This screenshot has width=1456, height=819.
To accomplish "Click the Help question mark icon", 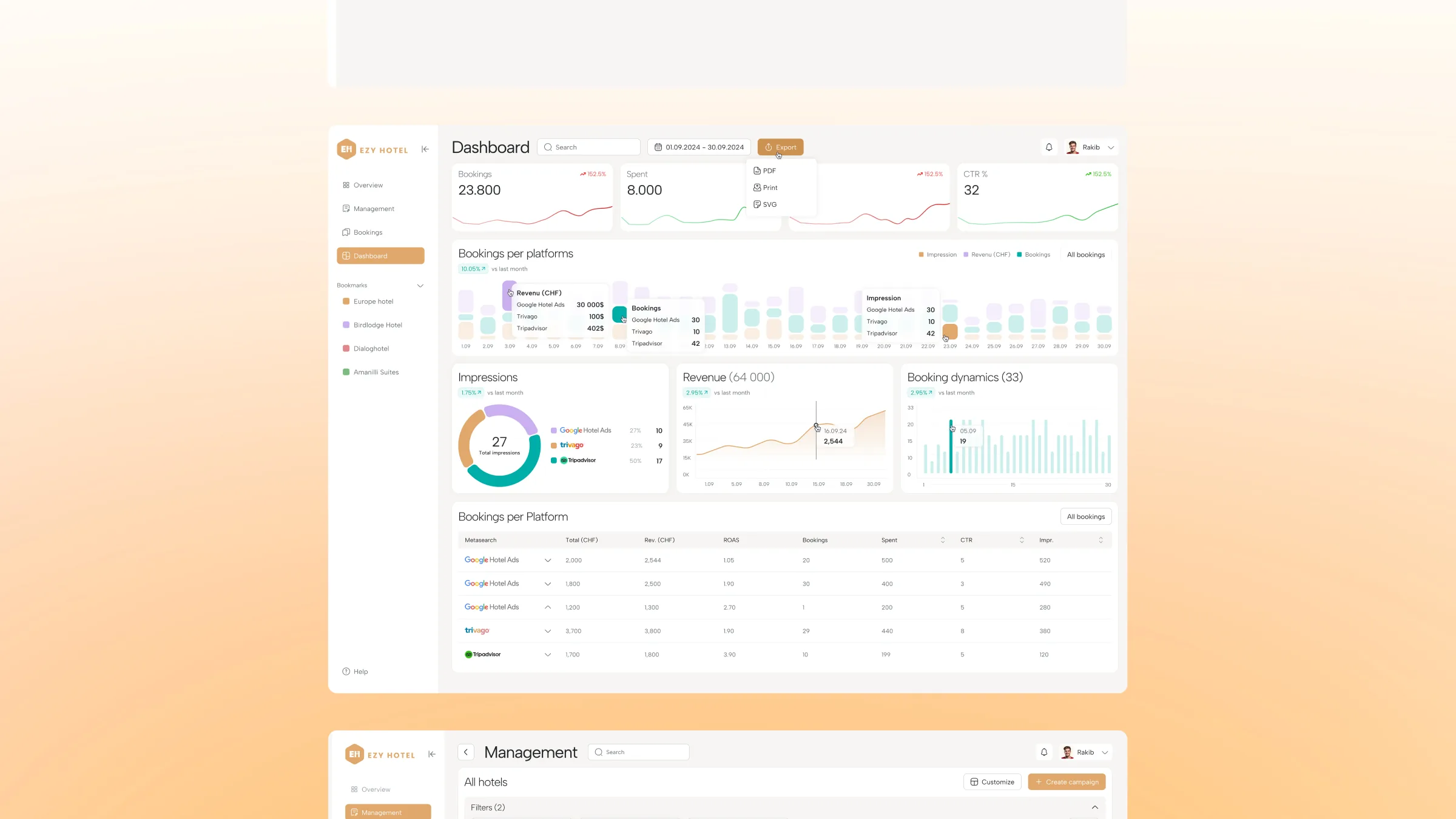I will (346, 672).
